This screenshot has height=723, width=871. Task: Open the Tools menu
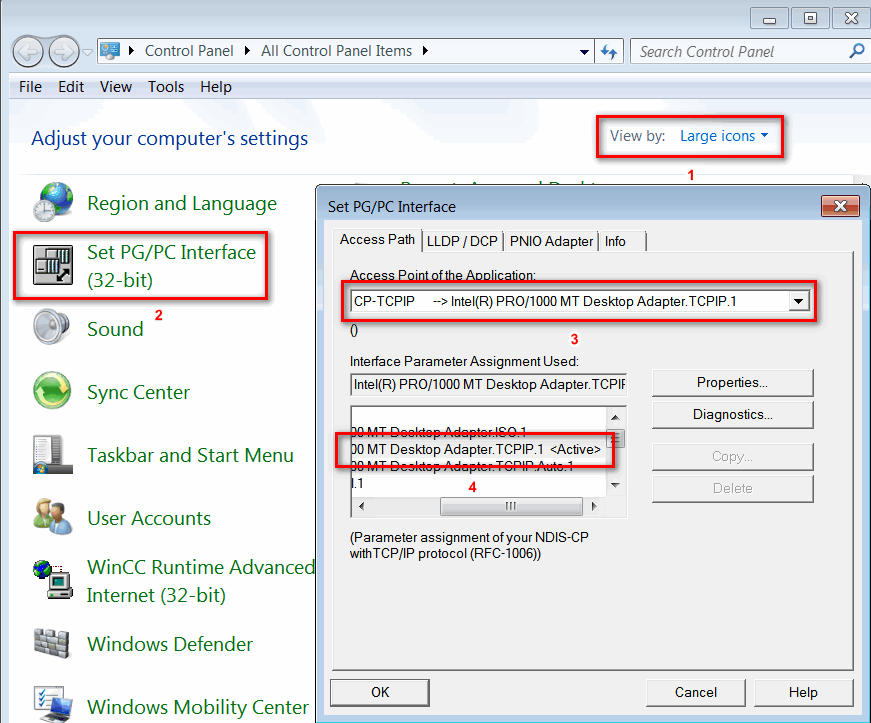[166, 87]
